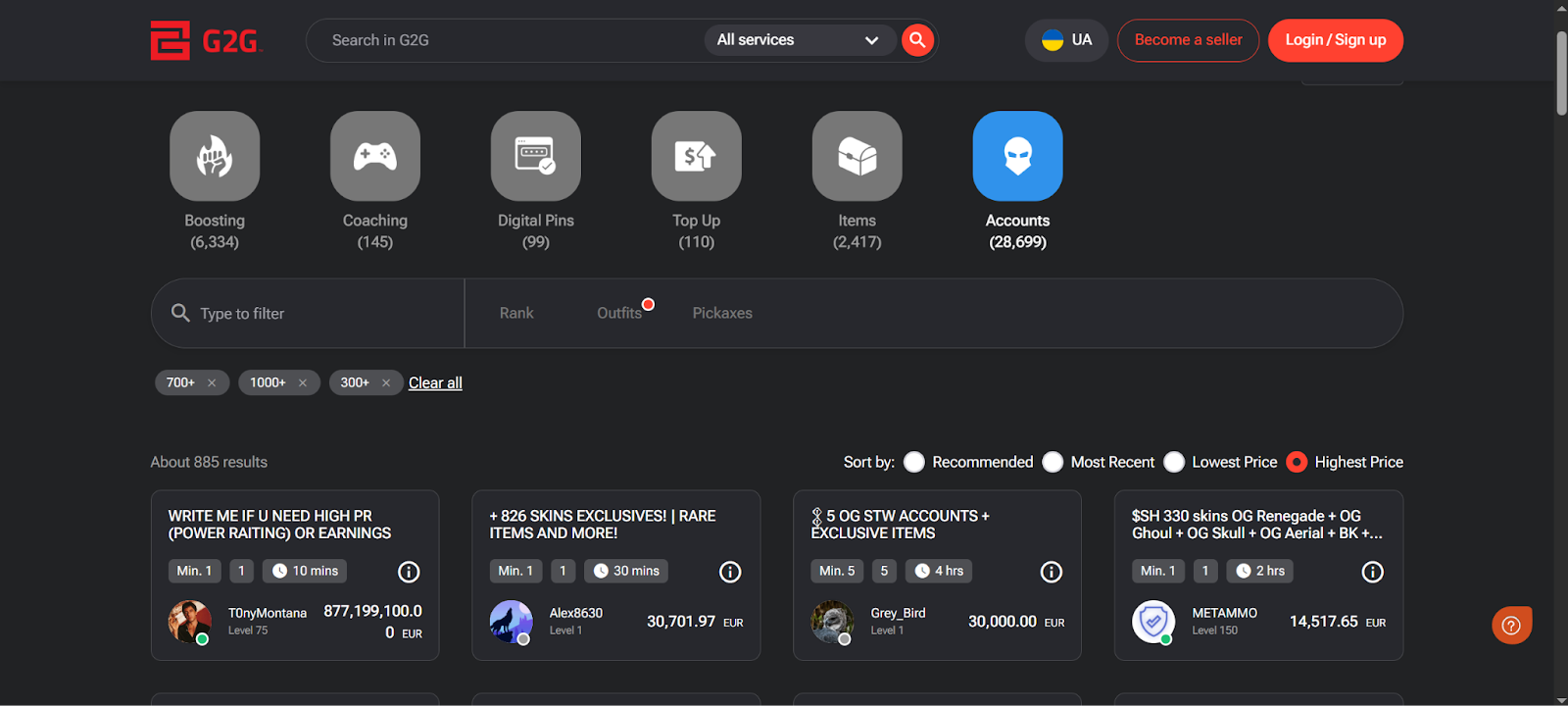Open the Rank filter tab
This screenshot has width=1568, height=706.
click(x=516, y=313)
